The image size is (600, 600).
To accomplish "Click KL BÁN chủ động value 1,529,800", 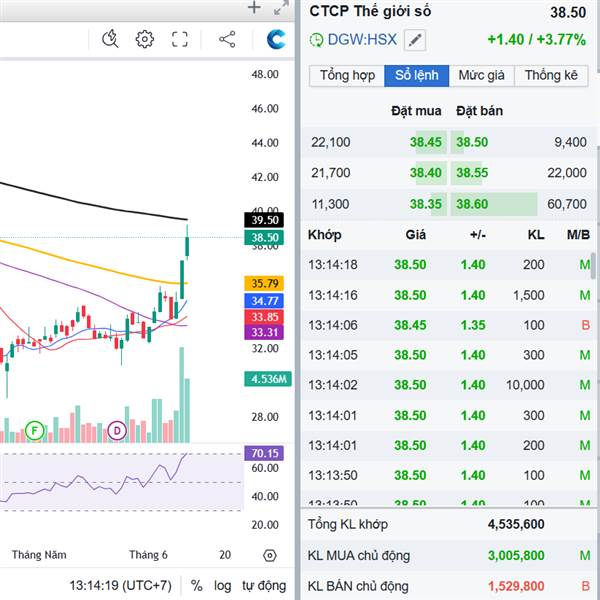I will click(516, 586).
